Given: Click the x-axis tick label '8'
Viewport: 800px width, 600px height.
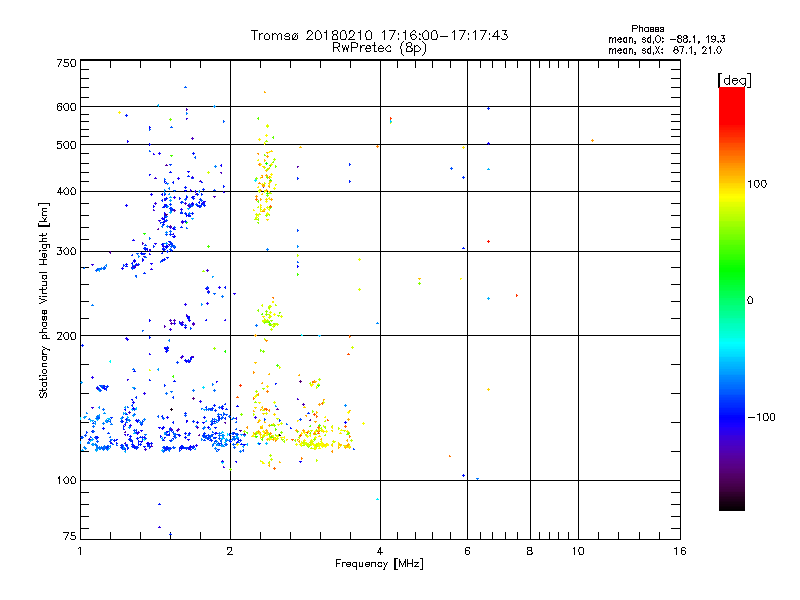Looking at the screenshot, I should point(530,551).
